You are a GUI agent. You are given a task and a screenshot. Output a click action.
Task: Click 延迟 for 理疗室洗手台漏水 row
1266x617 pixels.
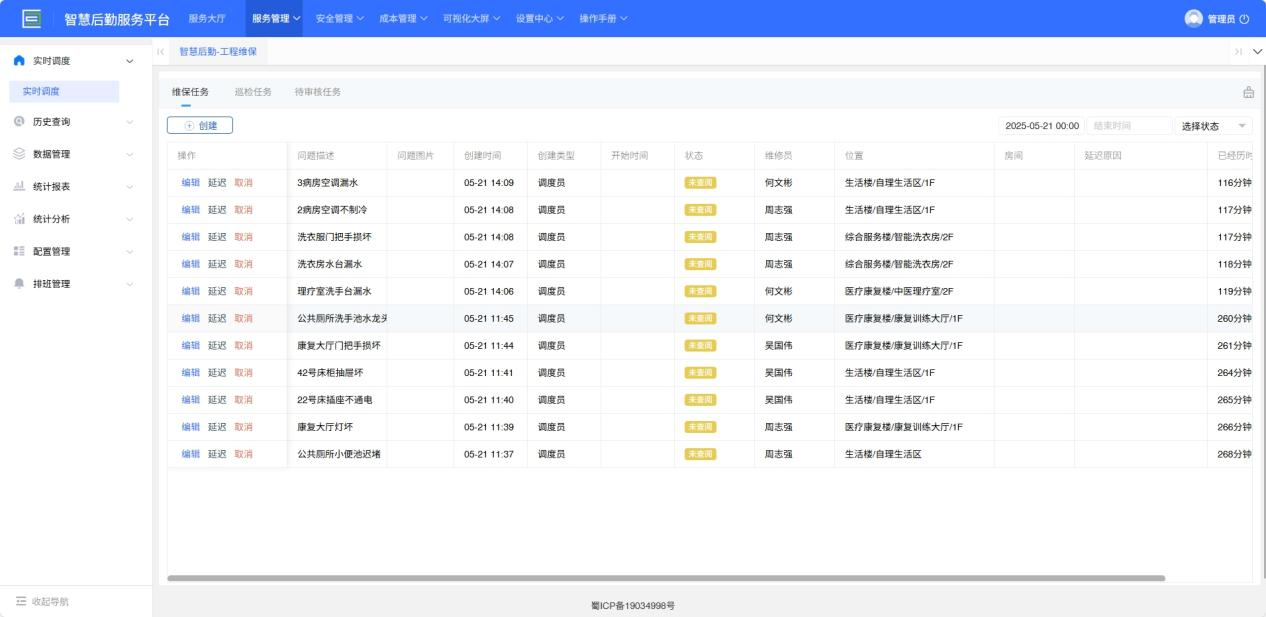click(217, 291)
